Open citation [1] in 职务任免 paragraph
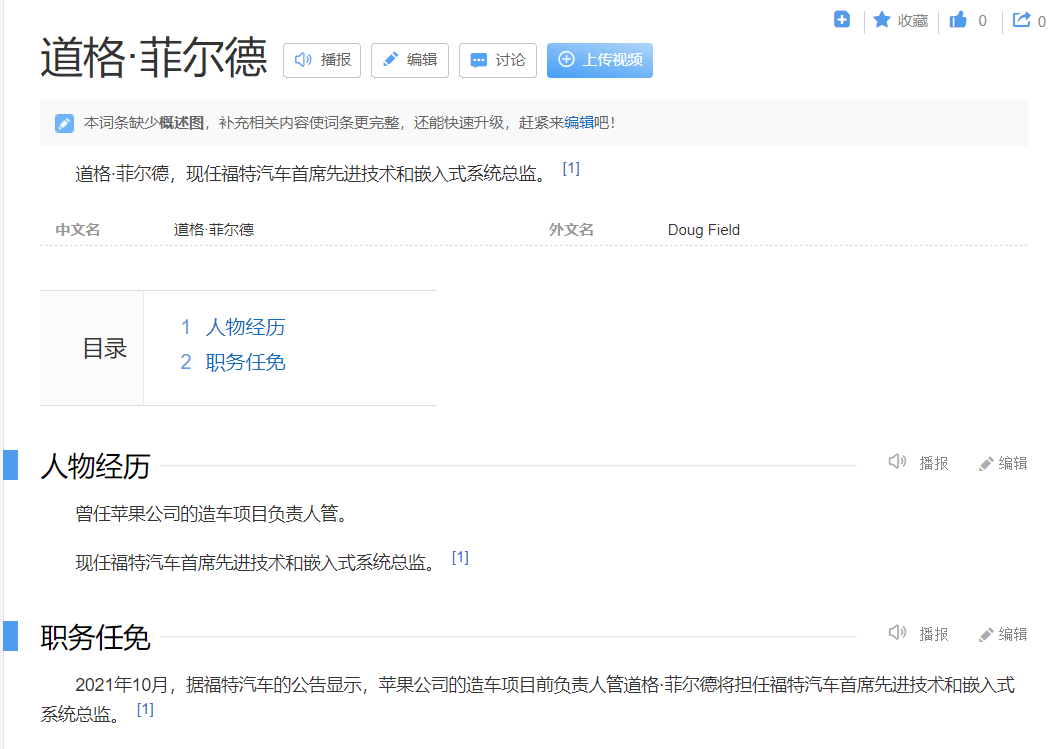The image size is (1057, 749). (x=145, y=709)
